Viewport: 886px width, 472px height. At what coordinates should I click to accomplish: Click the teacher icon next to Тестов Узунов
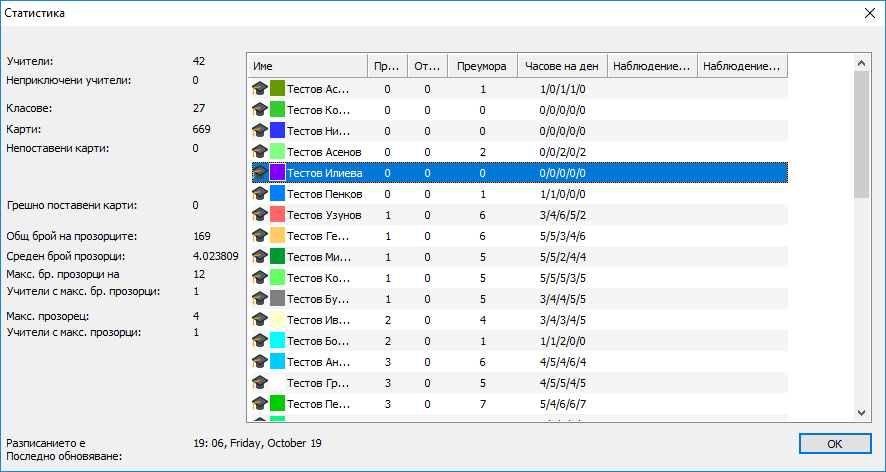(260, 215)
